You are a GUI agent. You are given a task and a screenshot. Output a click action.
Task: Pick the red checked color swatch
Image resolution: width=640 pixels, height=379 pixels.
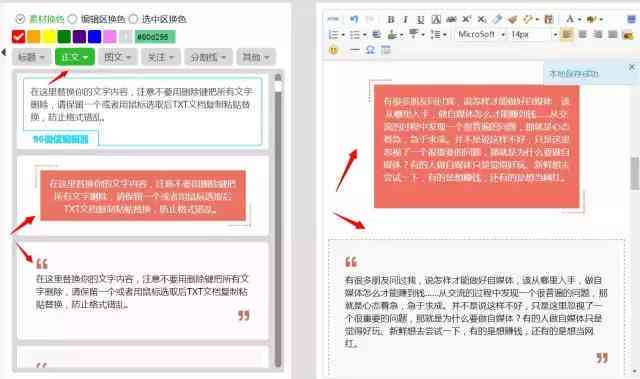pyautogui.click(x=18, y=37)
